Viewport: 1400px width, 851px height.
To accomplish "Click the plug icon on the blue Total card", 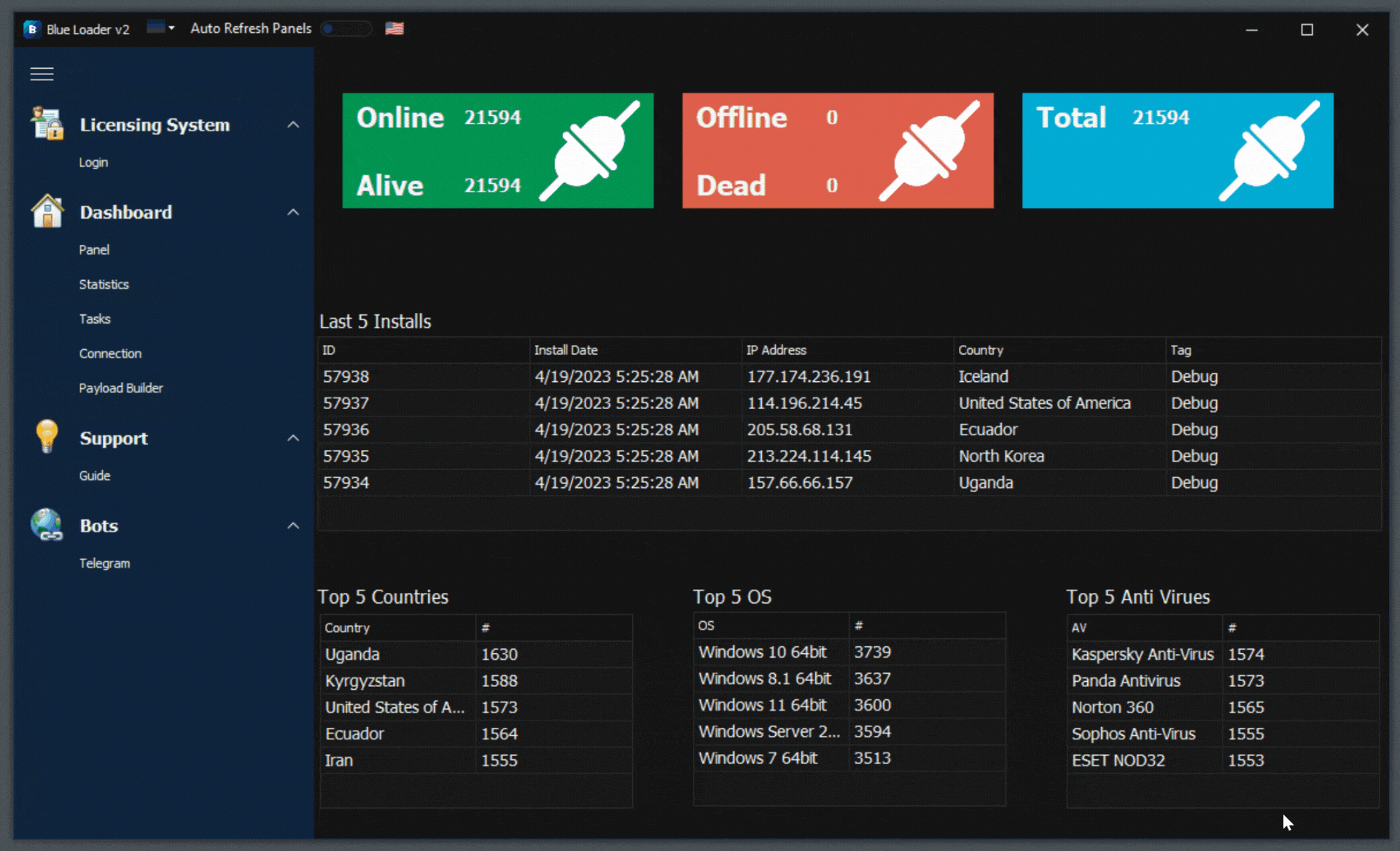I will point(1269,151).
